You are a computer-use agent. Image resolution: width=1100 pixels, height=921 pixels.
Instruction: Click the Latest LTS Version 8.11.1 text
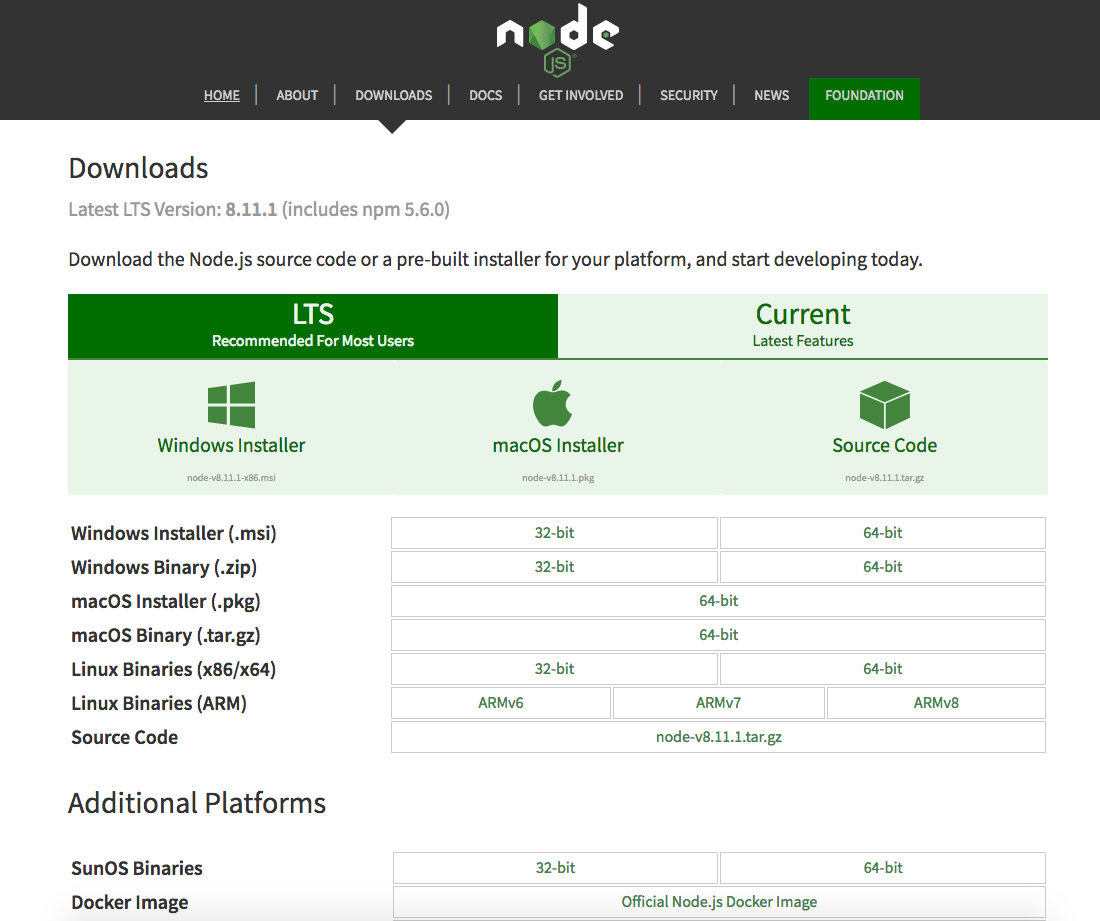point(259,210)
